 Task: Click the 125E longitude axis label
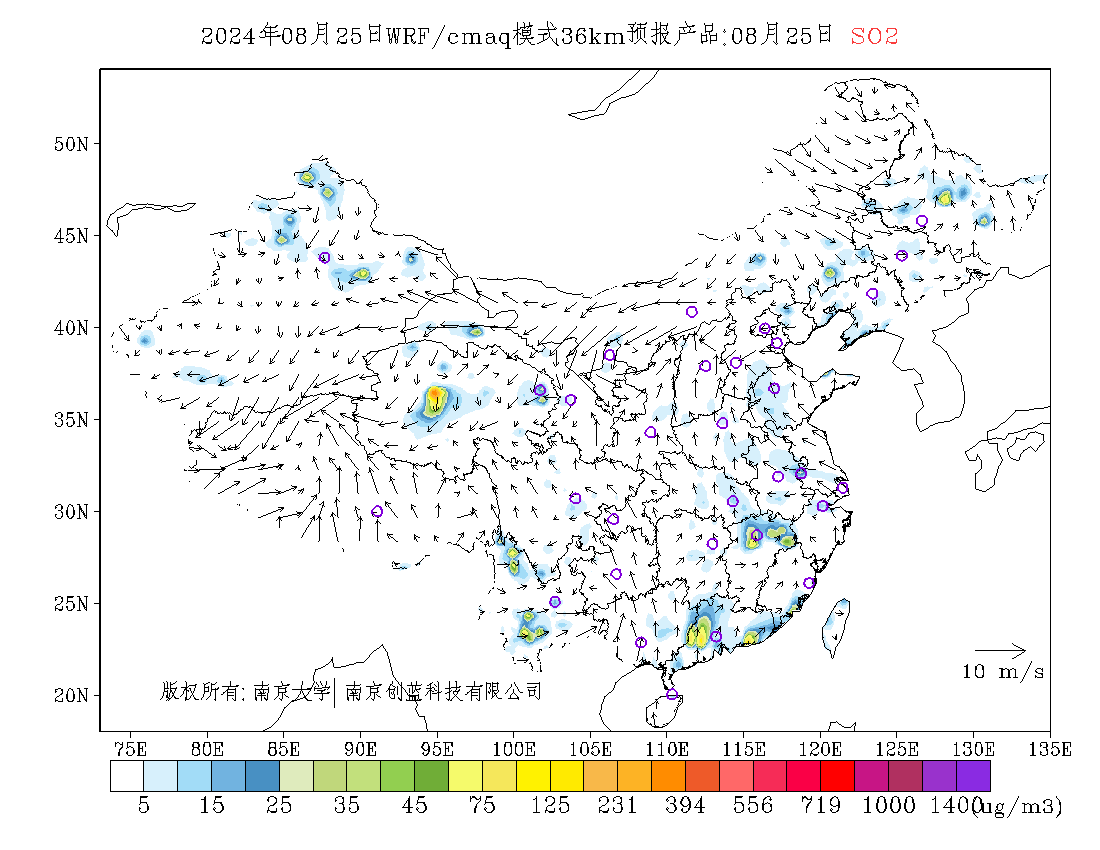click(897, 749)
